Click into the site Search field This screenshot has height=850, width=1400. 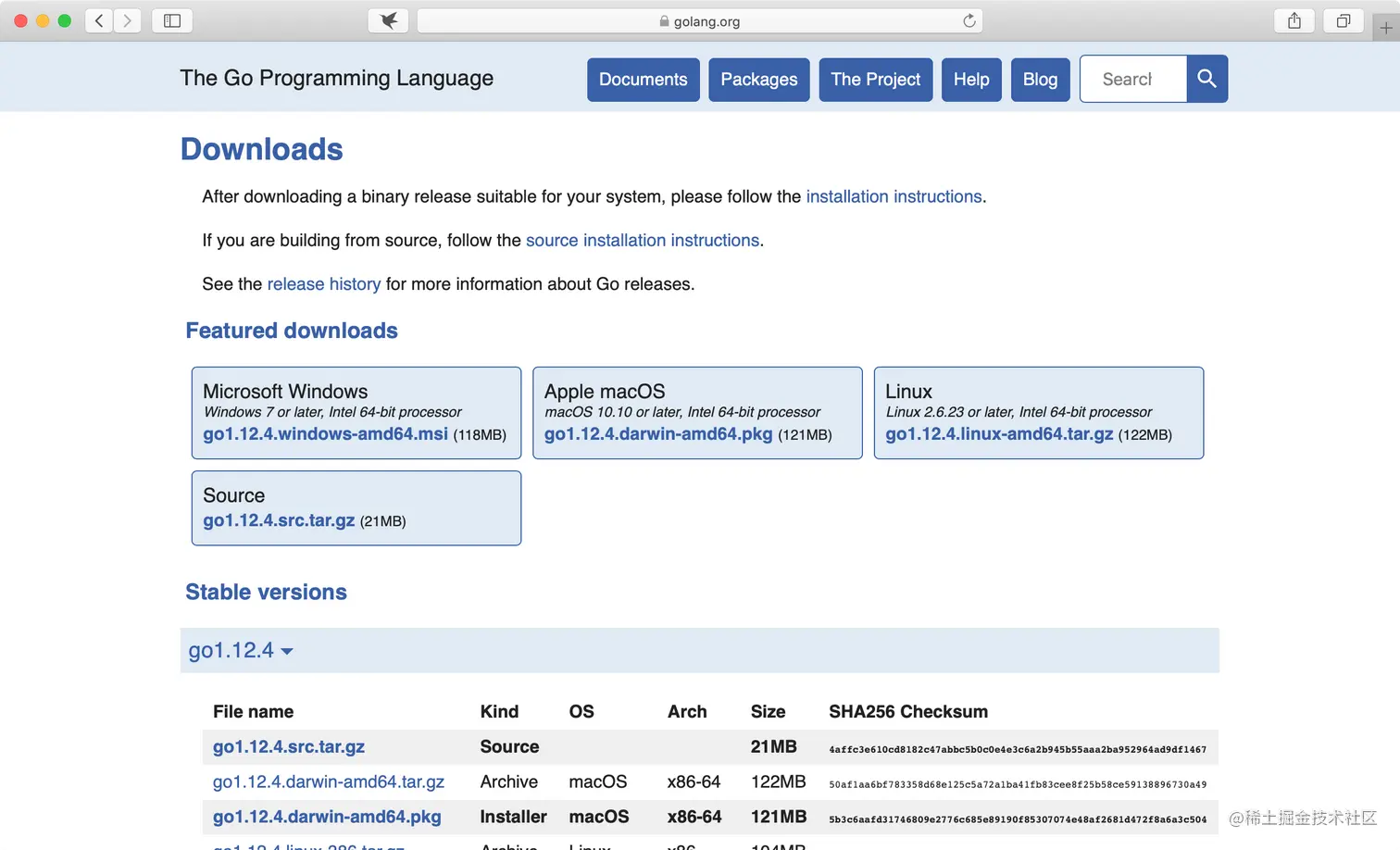[x=1133, y=79]
